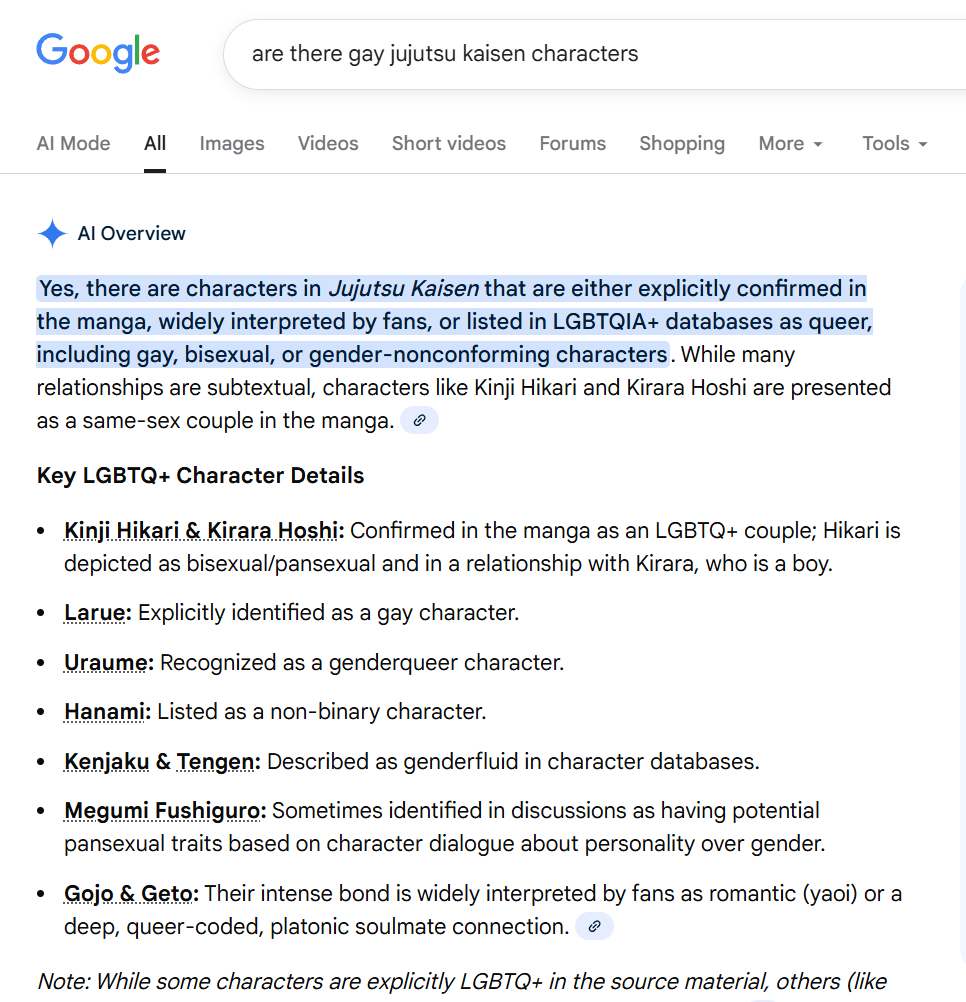
Task: Open the Forums tab
Action: pyautogui.click(x=572, y=143)
